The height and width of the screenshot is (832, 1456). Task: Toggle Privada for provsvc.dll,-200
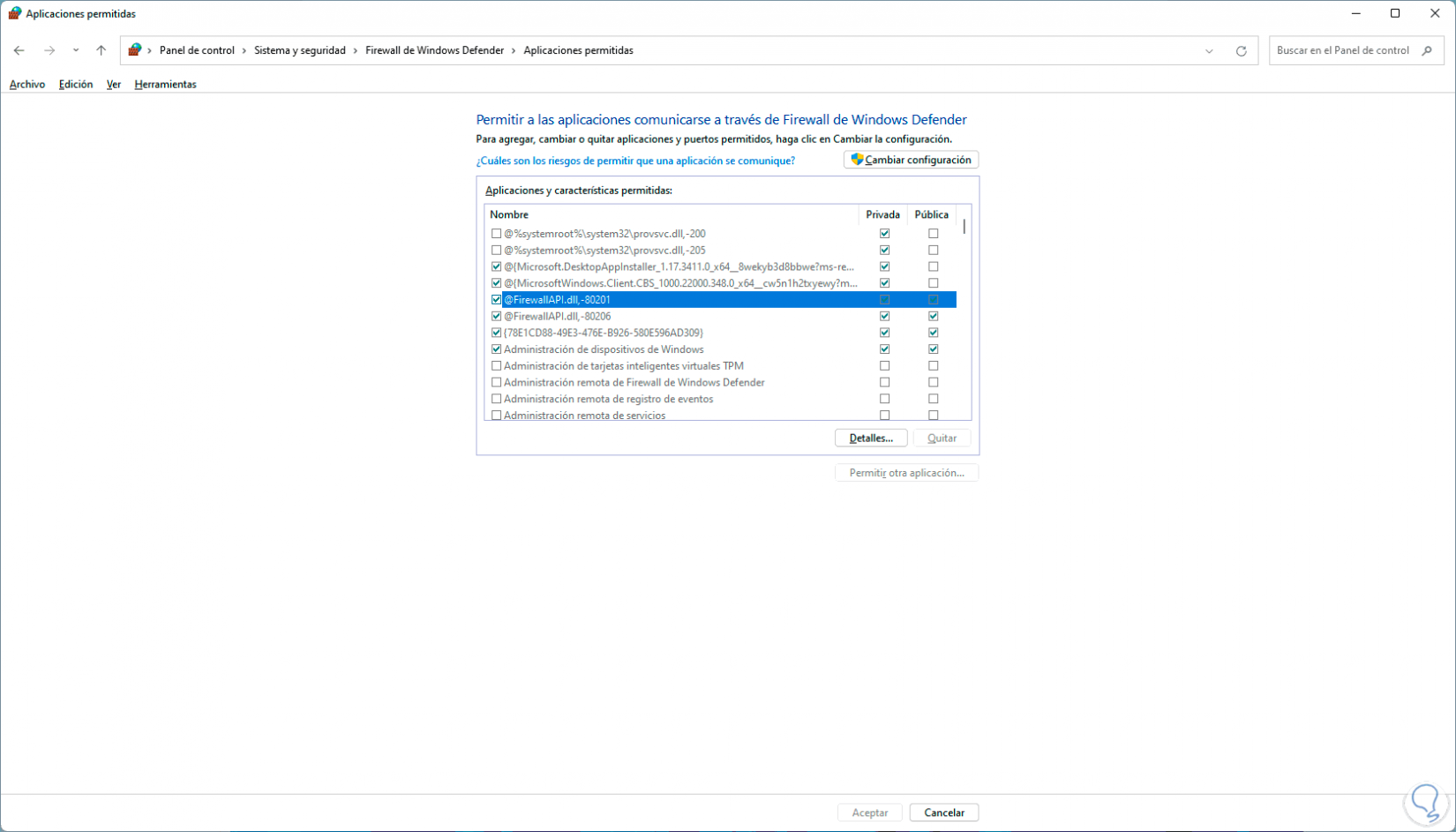point(884,234)
